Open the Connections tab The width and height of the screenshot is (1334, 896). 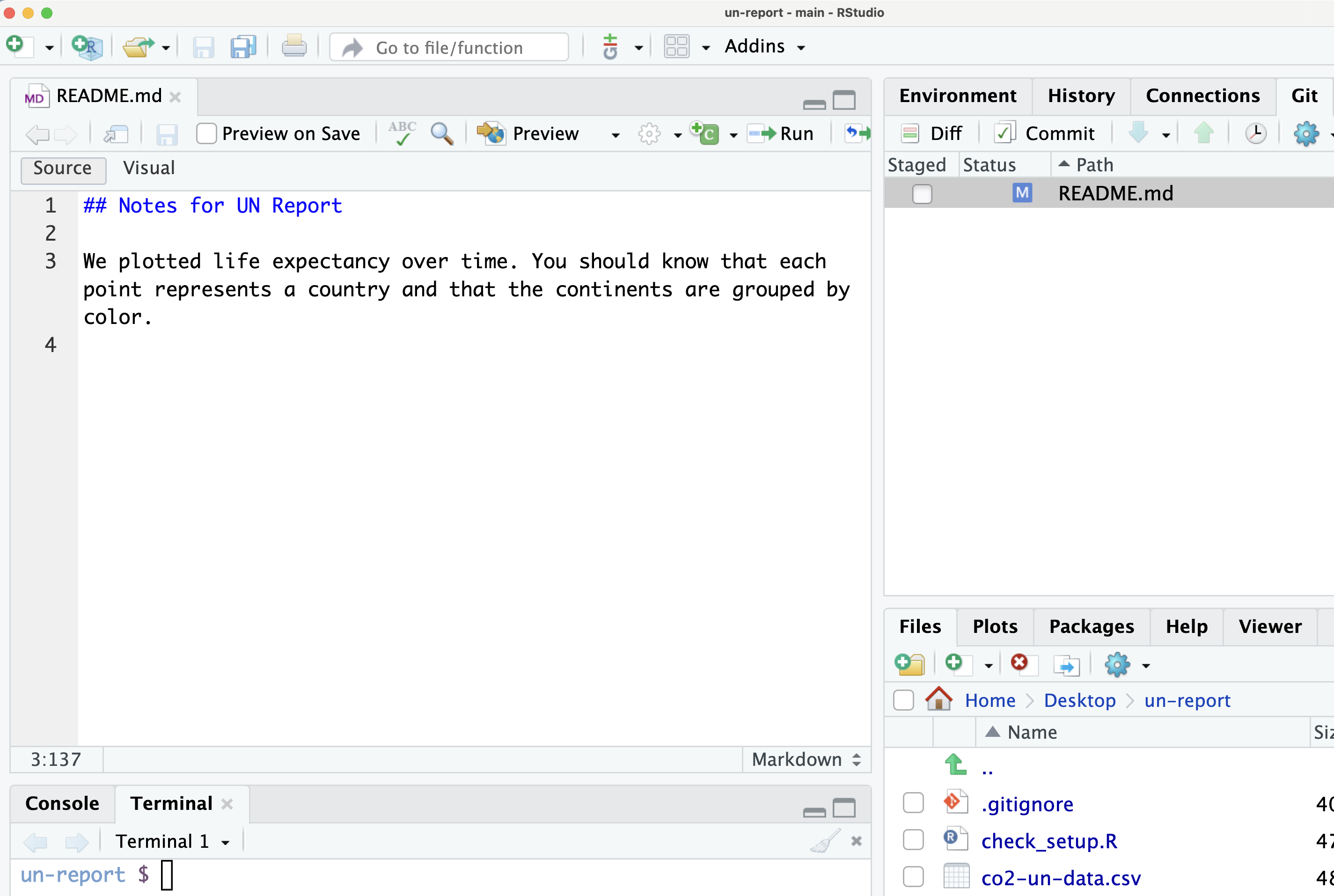click(1202, 96)
